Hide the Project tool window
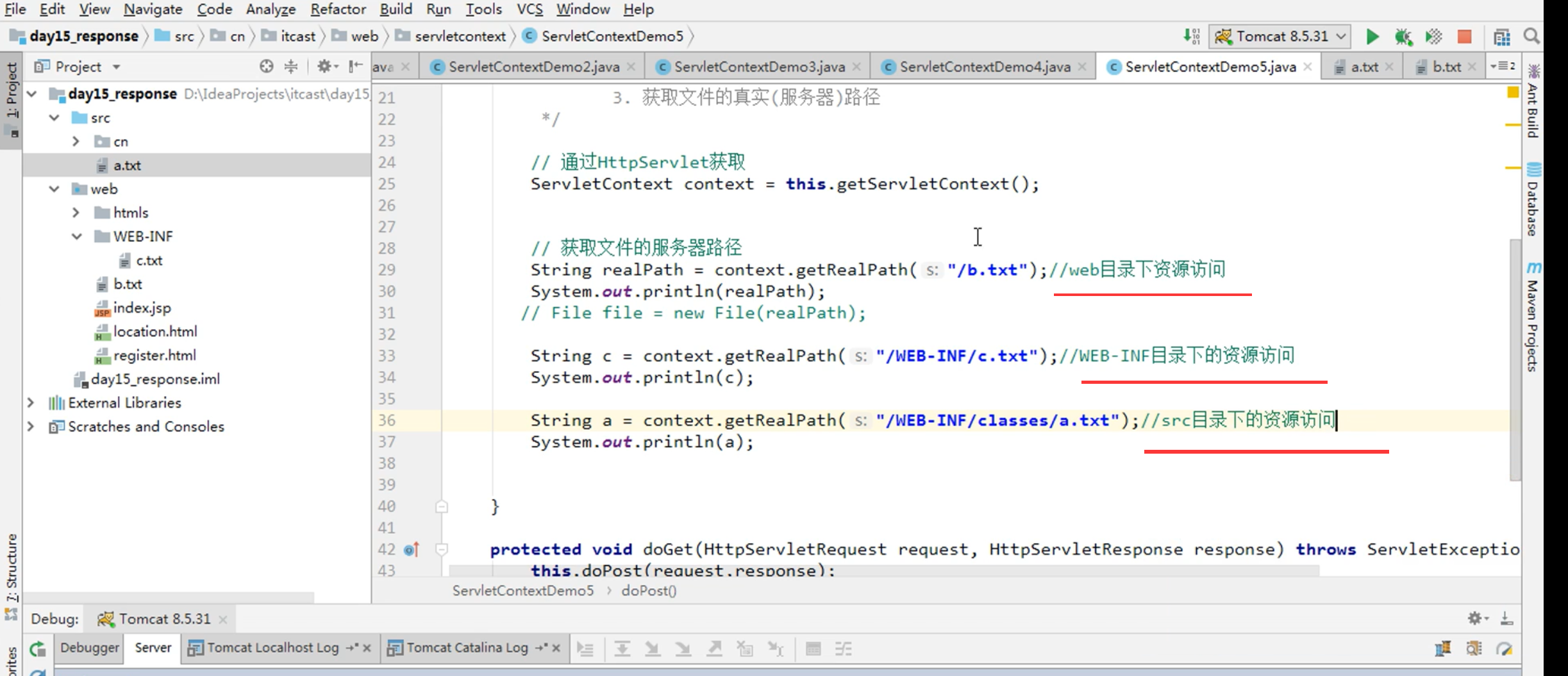The image size is (1568, 676). tap(356, 66)
